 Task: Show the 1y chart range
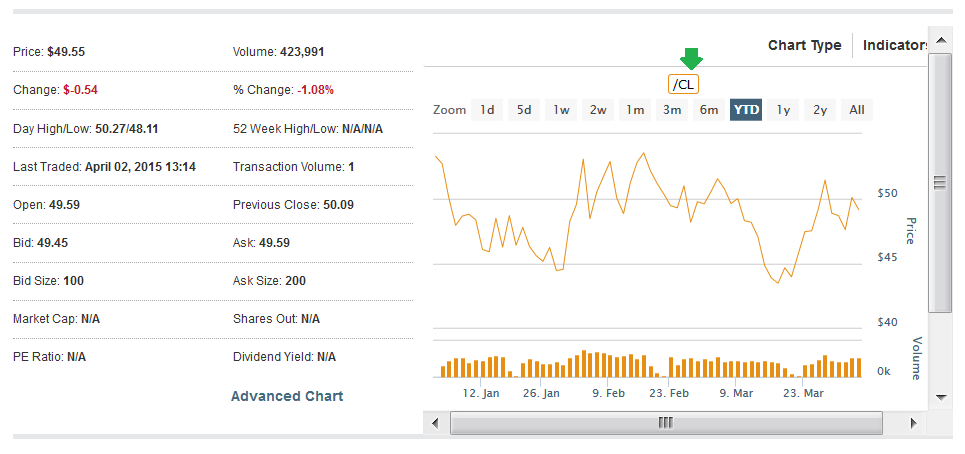click(783, 110)
